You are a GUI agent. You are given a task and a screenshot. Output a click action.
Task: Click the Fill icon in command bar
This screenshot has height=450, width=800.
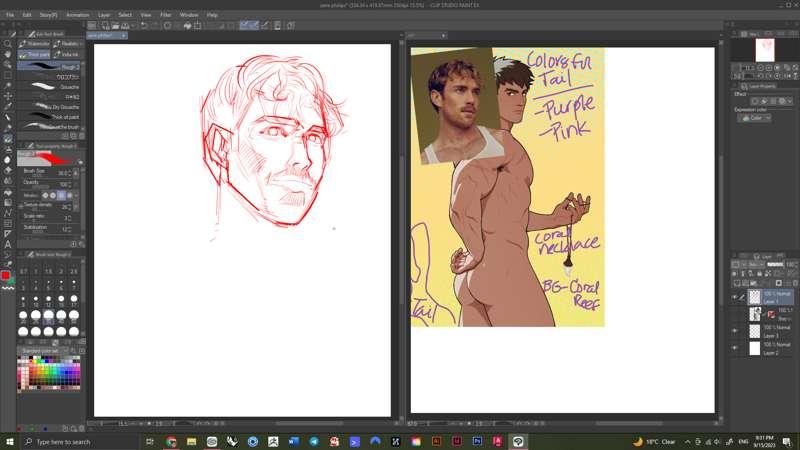(x=187, y=26)
